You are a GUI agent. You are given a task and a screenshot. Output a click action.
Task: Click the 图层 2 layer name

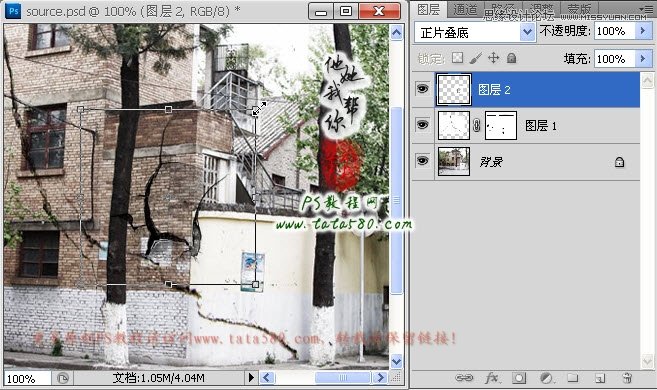[x=494, y=90]
